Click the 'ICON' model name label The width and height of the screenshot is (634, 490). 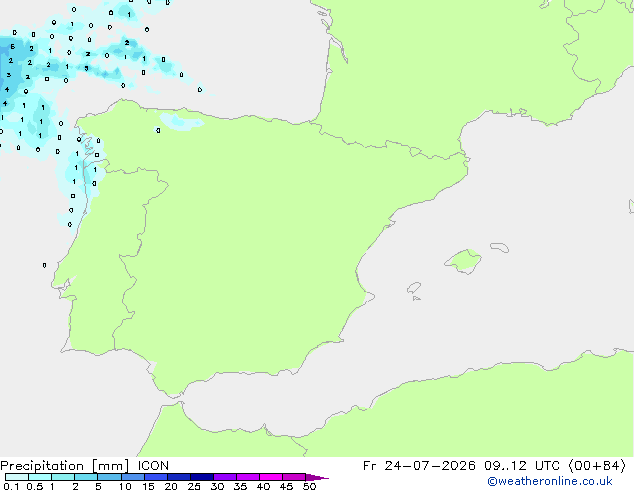point(153,466)
